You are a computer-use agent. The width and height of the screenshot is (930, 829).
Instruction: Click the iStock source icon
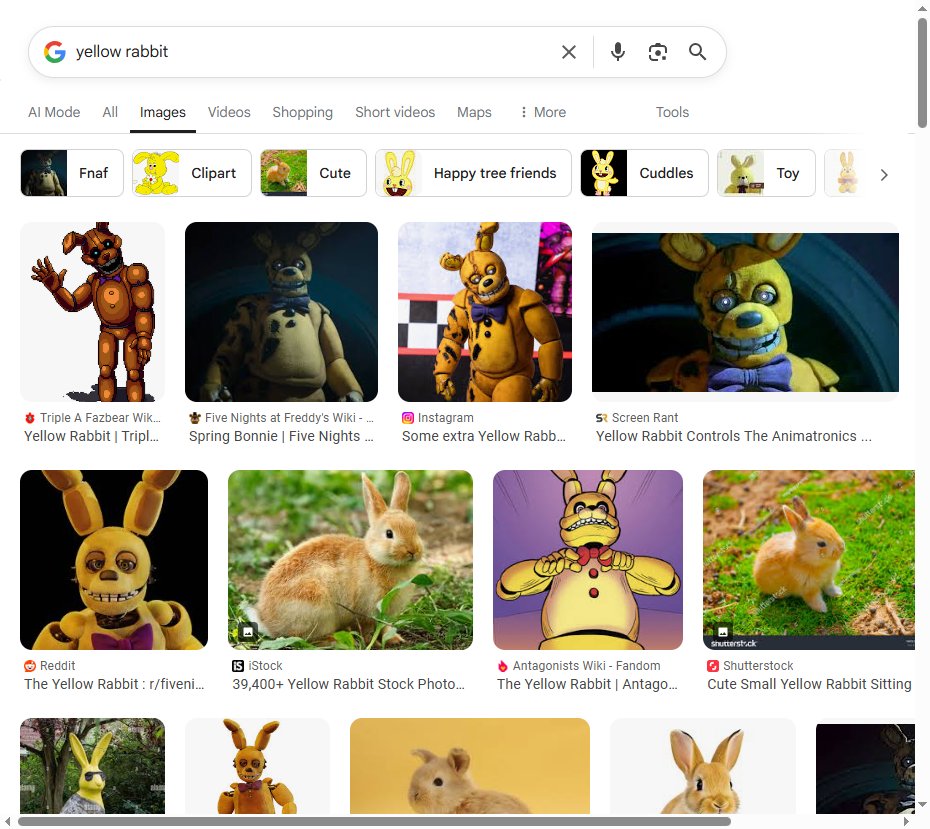[238, 666]
